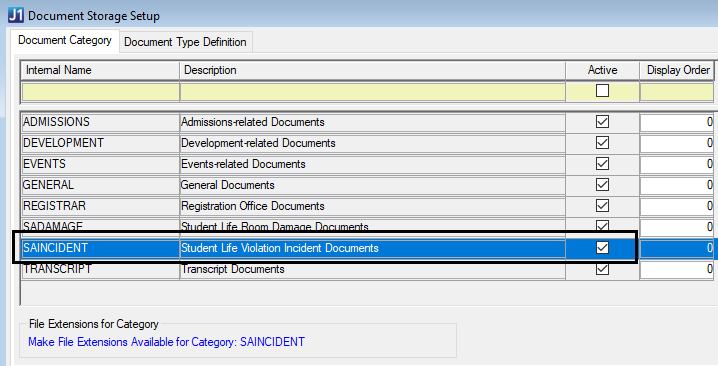Click Make File Extensions Available for Category link
Viewport: 718px width, 366px height.
coord(166,342)
